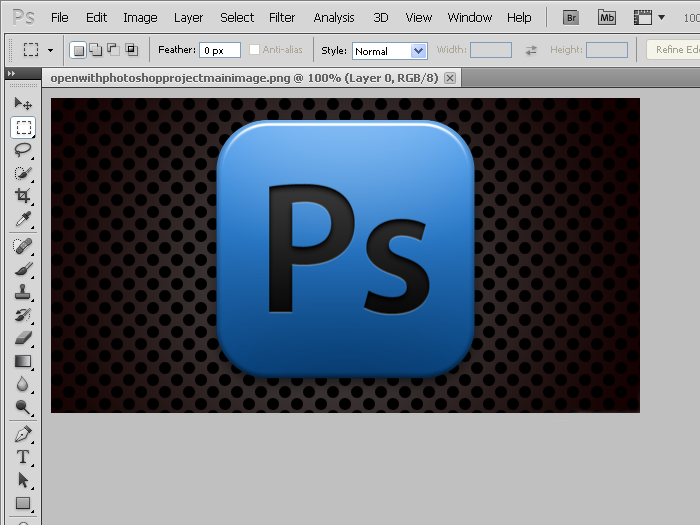Screen dimensions: 700x525
Task: Toggle the Anti-alias checkbox
Action: point(254,50)
